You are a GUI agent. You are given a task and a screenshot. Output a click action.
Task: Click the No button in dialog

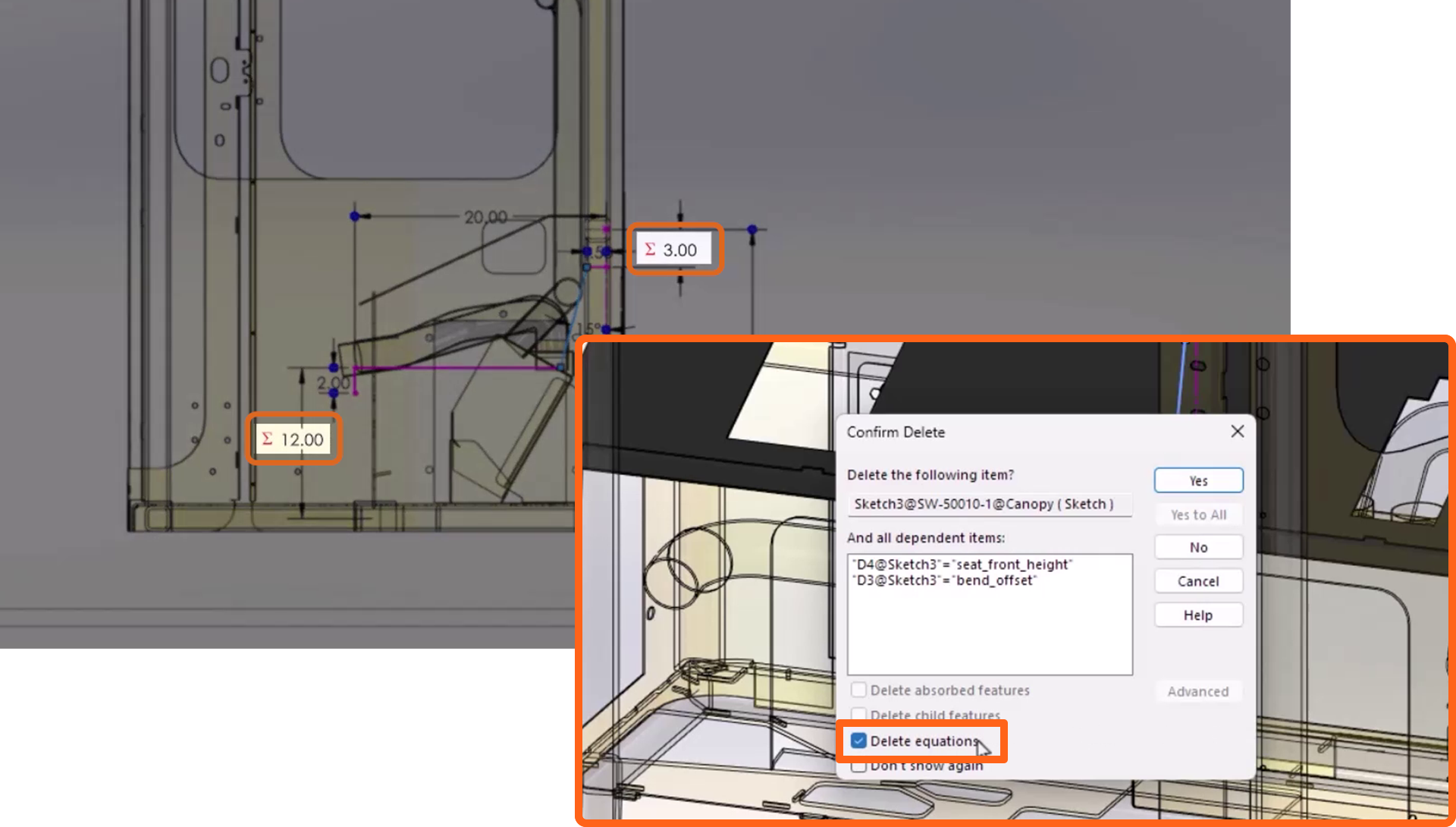pyautogui.click(x=1198, y=547)
